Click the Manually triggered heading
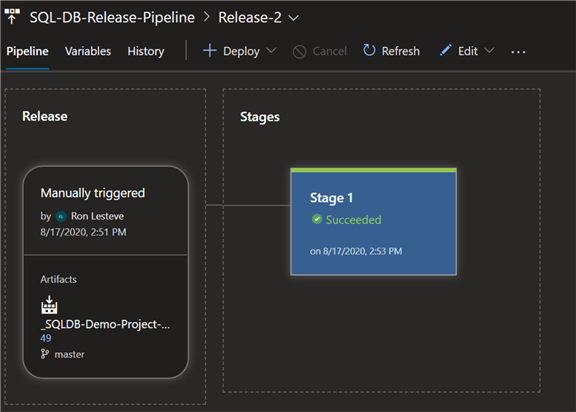576x412 pixels. point(93,193)
